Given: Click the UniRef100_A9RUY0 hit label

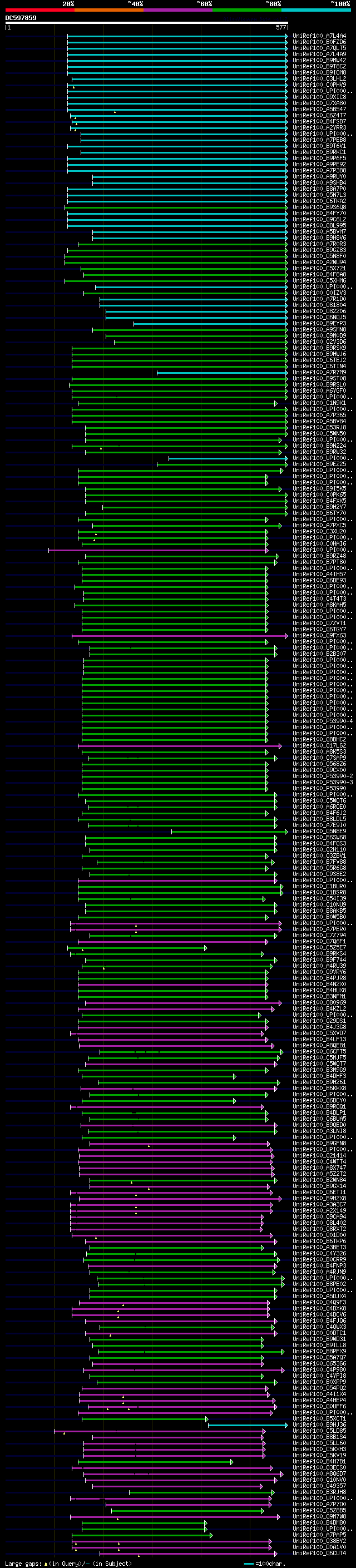Looking at the screenshot, I should click(319, 176).
